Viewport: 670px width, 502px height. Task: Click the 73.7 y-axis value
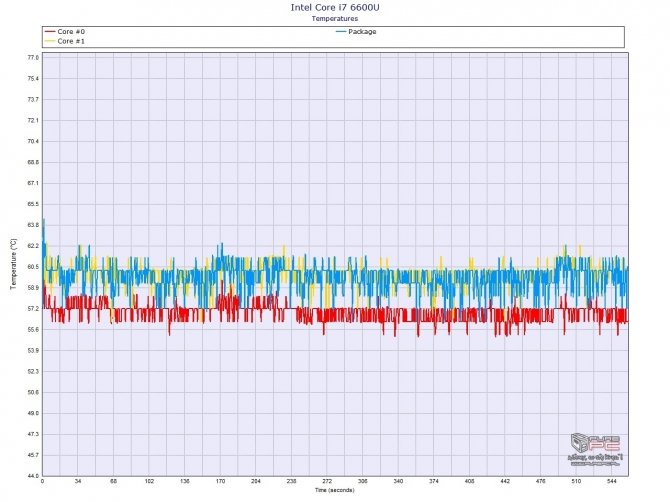(x=33, y=100)
